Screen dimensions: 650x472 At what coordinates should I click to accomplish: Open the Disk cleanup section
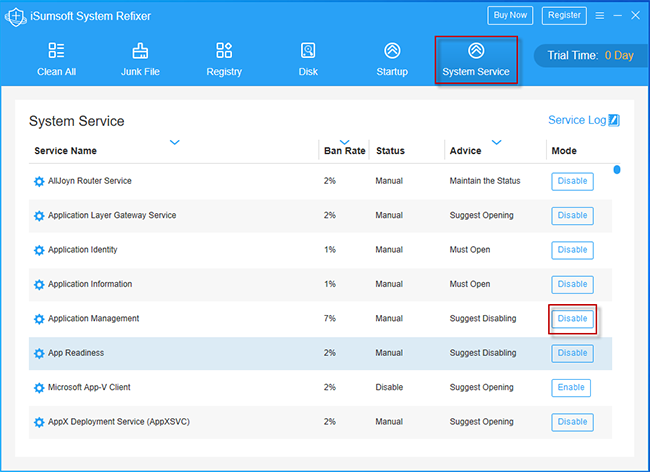(x=308, y=59)
